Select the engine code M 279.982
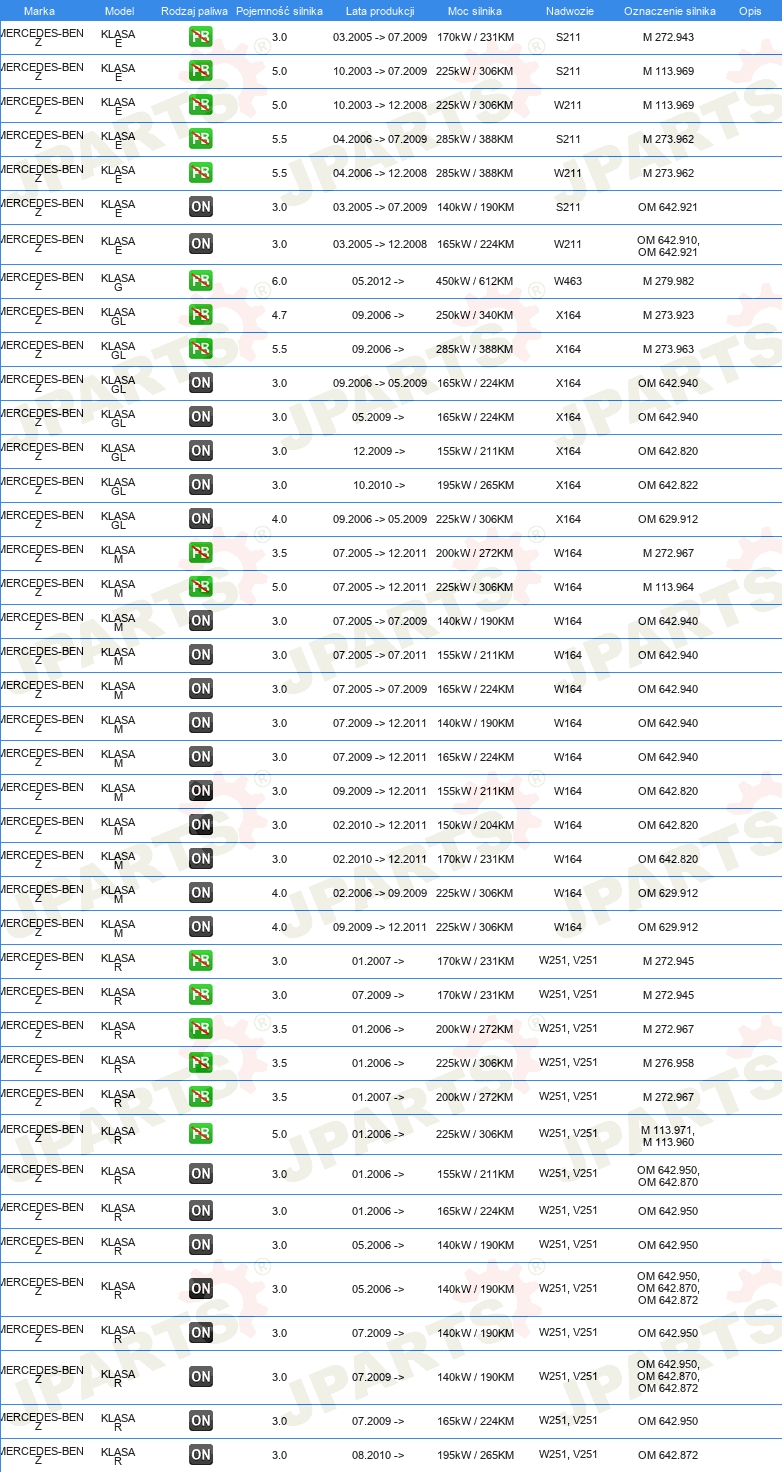 (669, 281)
